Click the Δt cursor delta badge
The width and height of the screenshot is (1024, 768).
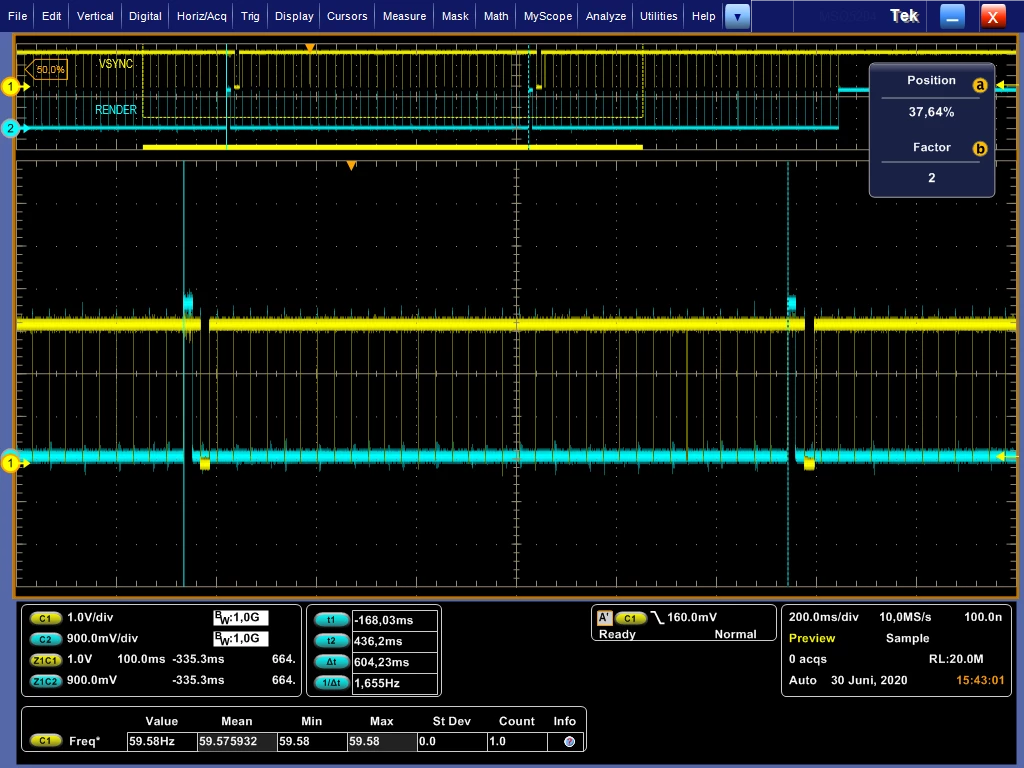(331, 662)
